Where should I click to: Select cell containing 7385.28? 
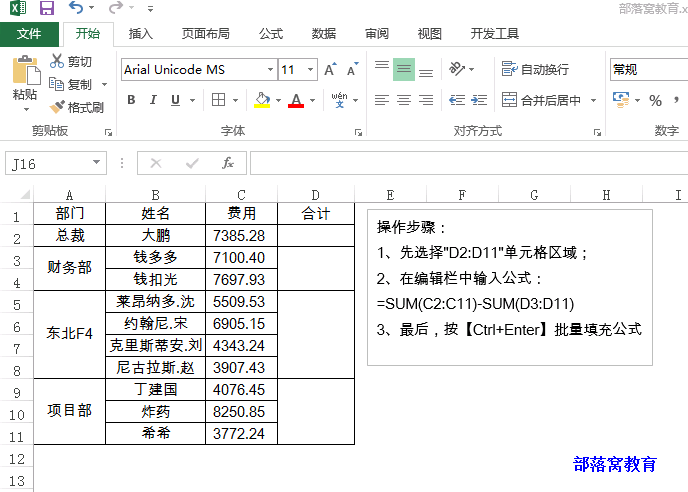click(241, 236)
